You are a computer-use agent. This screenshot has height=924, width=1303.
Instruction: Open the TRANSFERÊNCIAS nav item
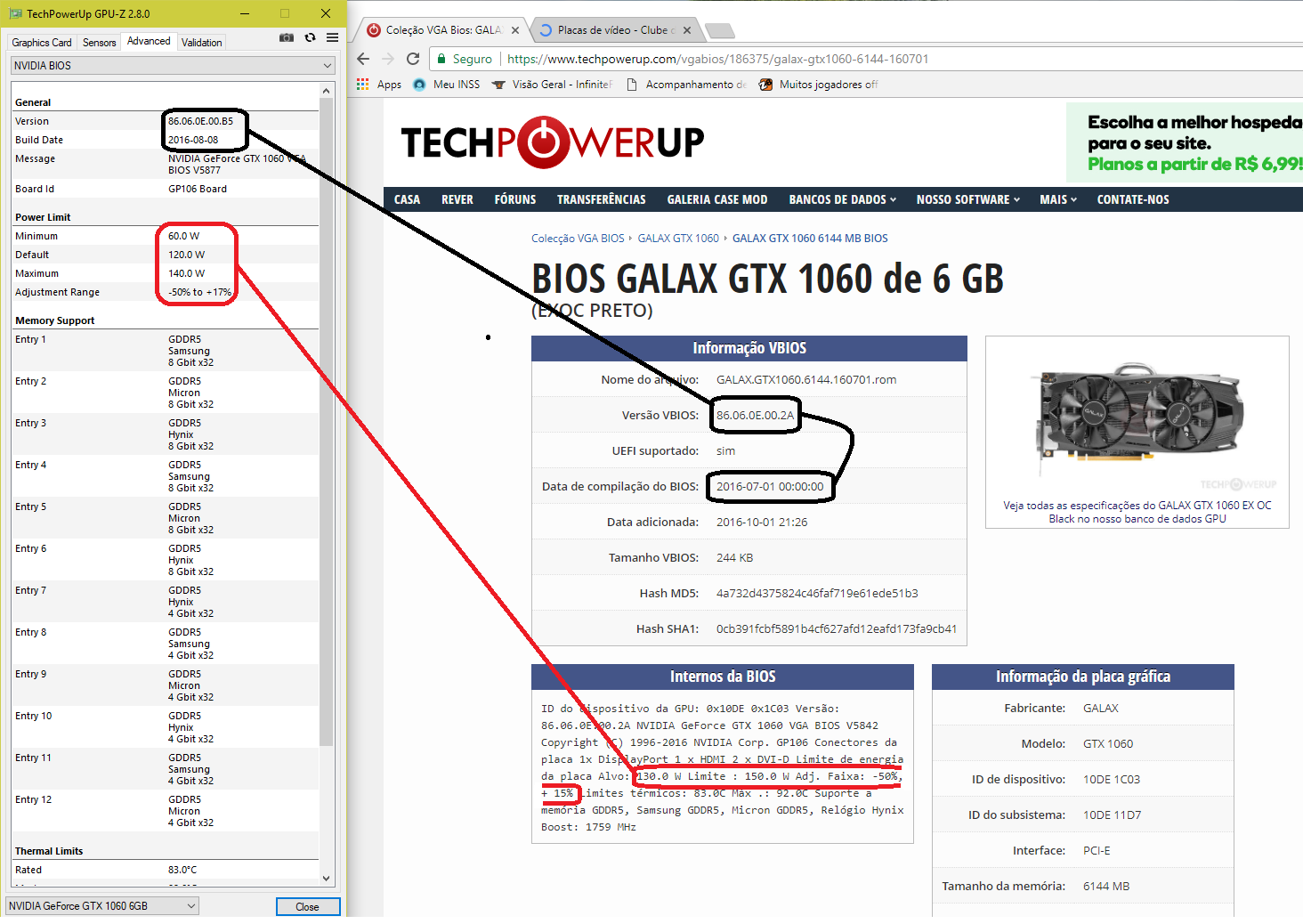602,199
